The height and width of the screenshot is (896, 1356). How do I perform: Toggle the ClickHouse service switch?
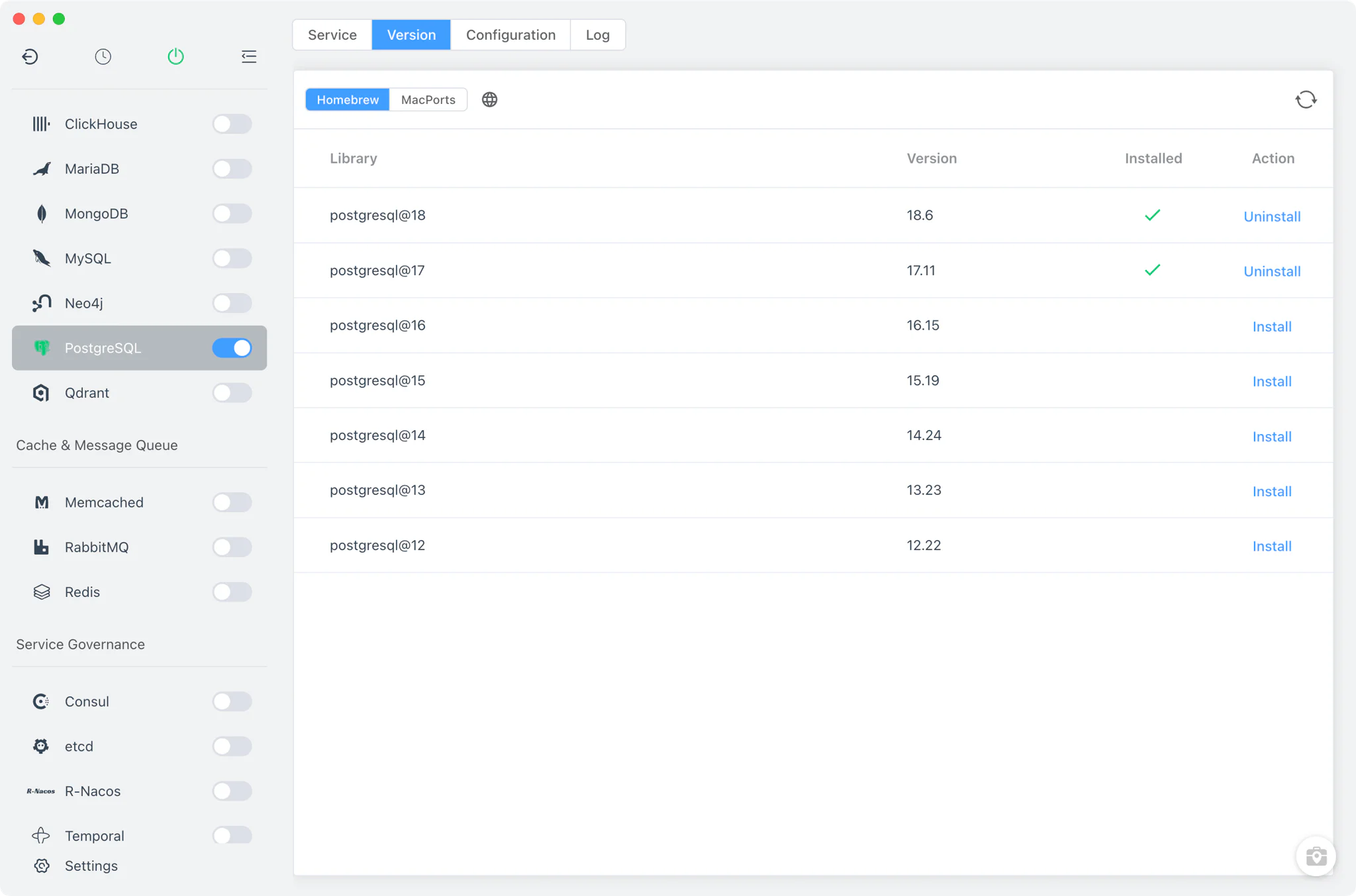click(x=232, y=124)
